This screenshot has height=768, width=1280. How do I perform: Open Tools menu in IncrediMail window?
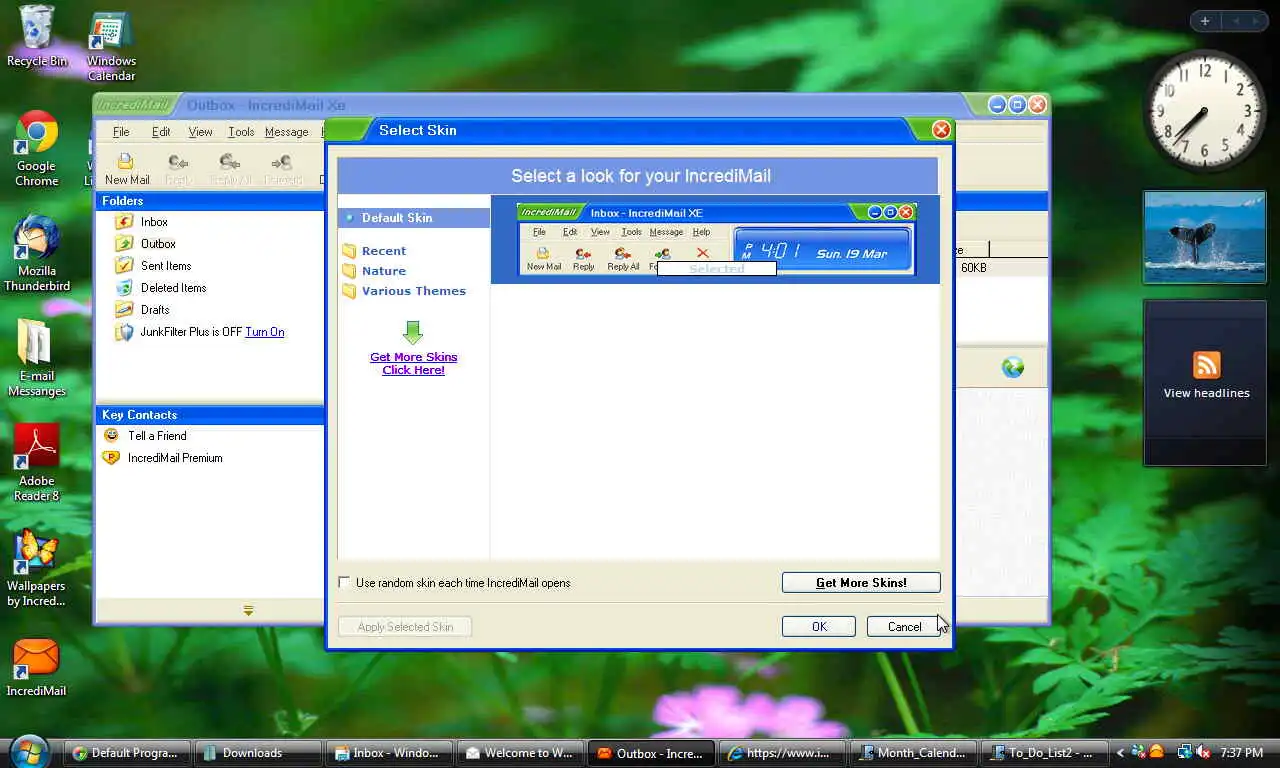[241, 132]
